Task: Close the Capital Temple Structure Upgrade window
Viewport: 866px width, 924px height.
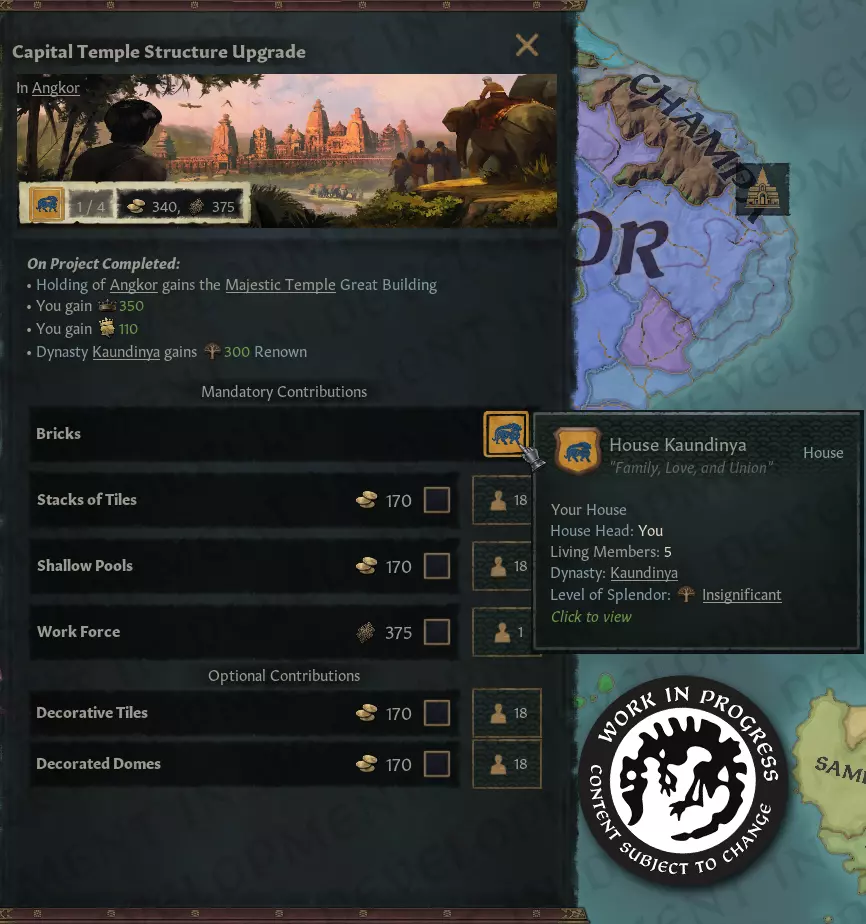Action: pos(527,45)
